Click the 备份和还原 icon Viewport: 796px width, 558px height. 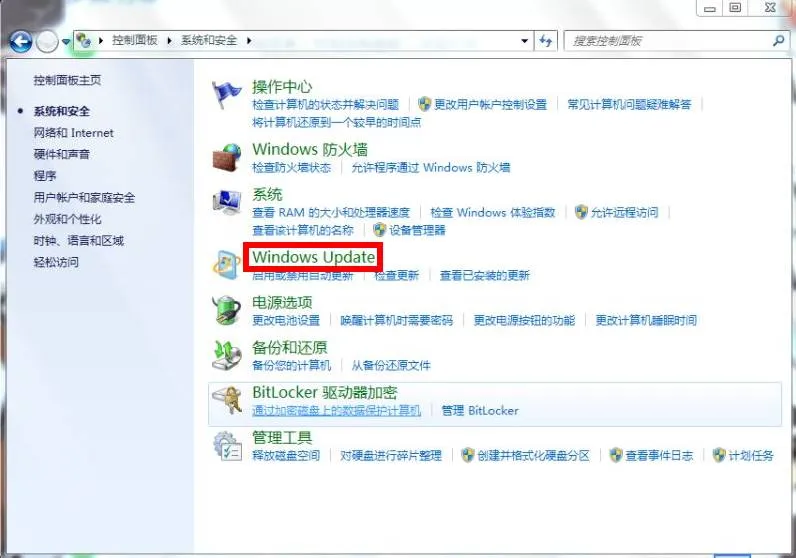pos(226,355)
